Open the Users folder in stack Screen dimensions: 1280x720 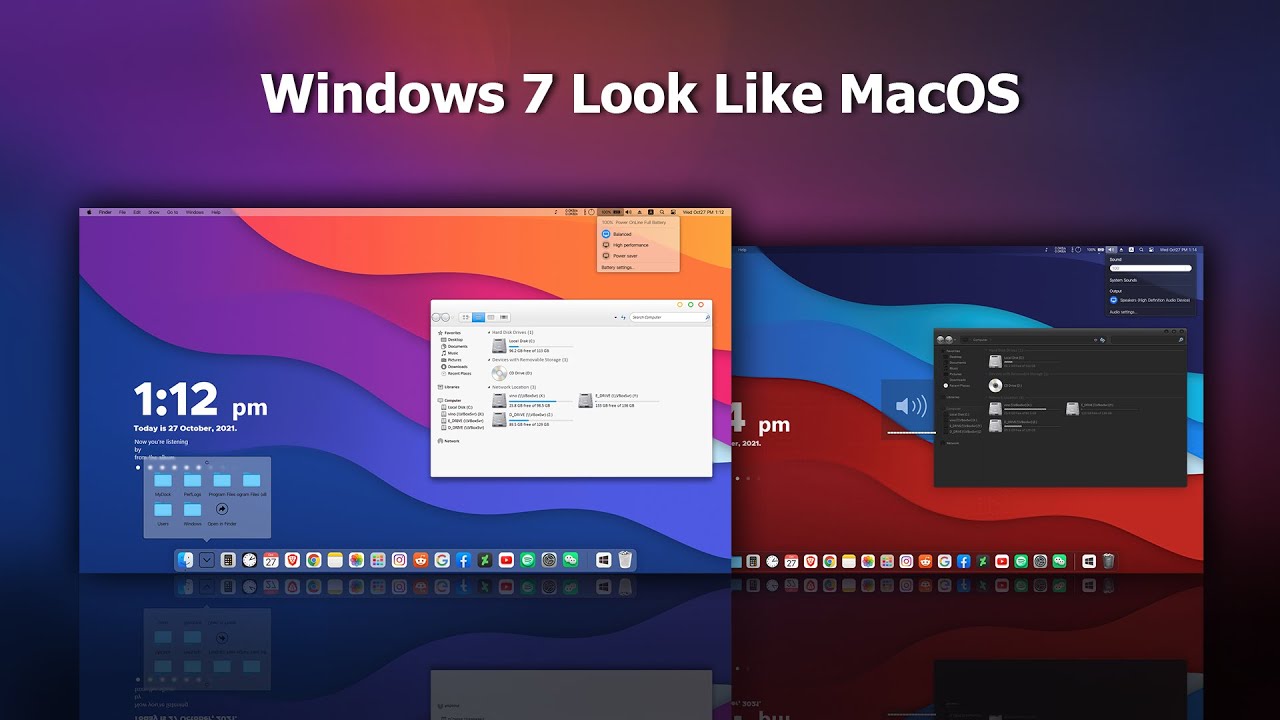[163, 514]
